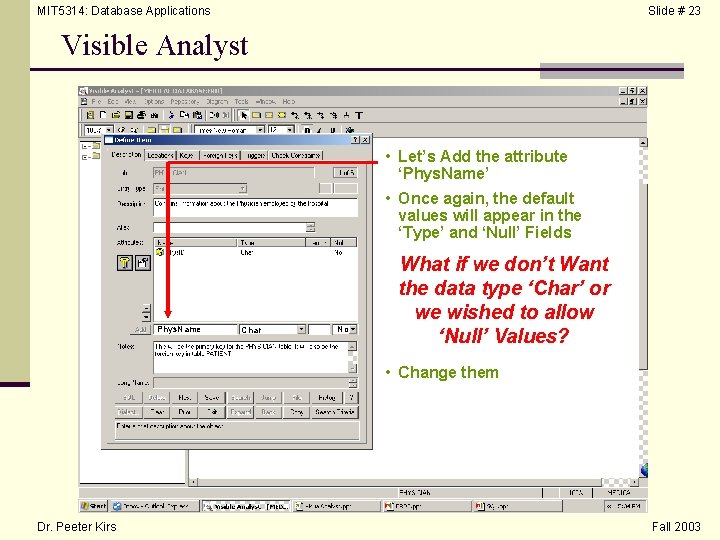This screenshot has width=720, height=540.
Task: Click the key icon on the first attribute row
Action: 160,252
